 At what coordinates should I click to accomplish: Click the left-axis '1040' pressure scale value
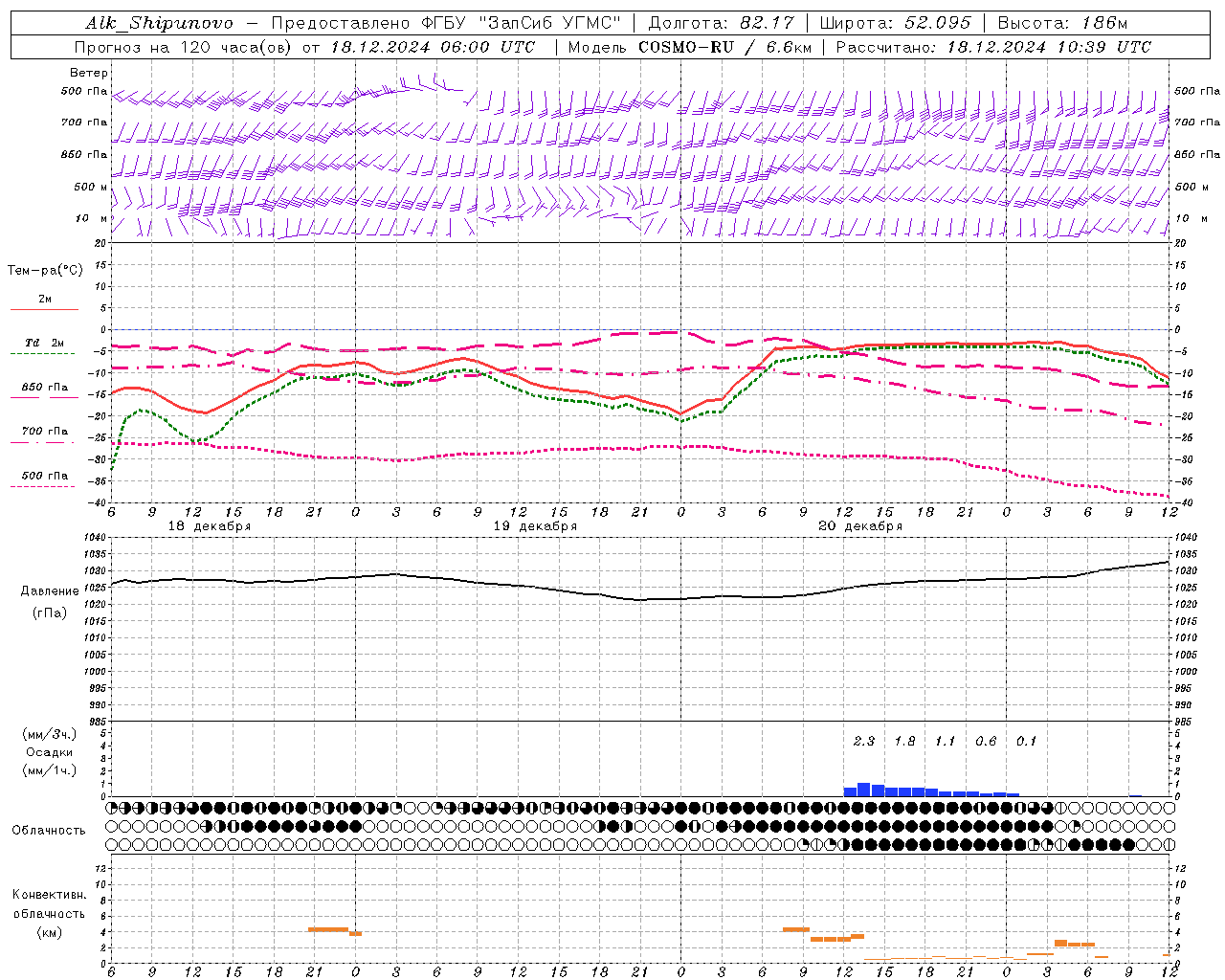(97, 538)
